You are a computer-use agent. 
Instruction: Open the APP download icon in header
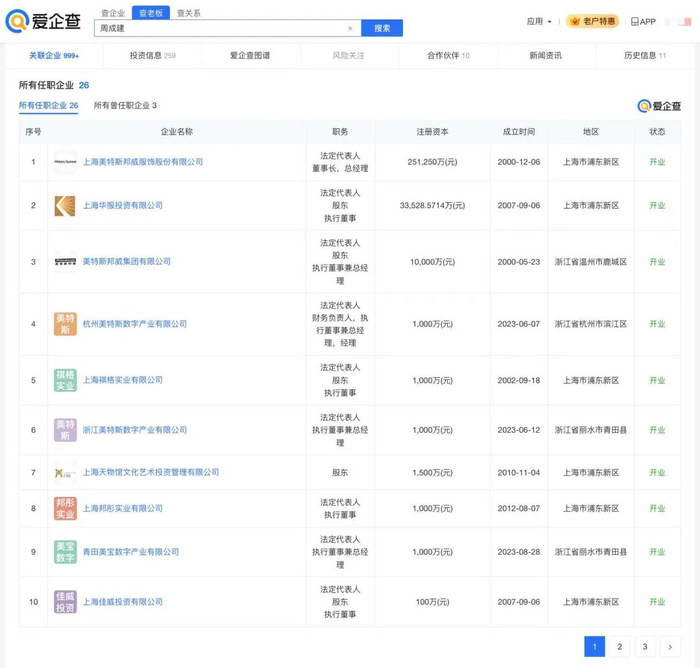[x=643, y=21]
